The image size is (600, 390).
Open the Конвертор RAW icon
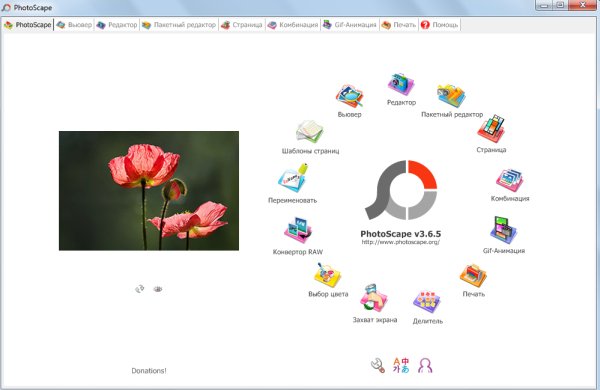coord(298,231)
